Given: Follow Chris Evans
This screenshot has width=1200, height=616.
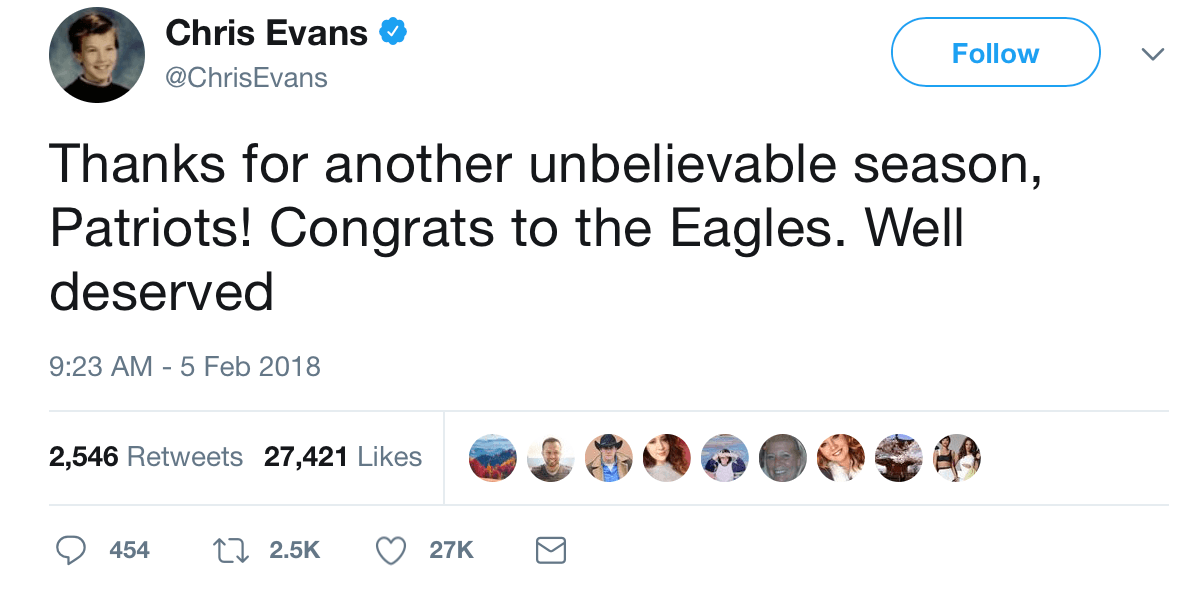Looking at the screenshot, I should tap(995, 53).
